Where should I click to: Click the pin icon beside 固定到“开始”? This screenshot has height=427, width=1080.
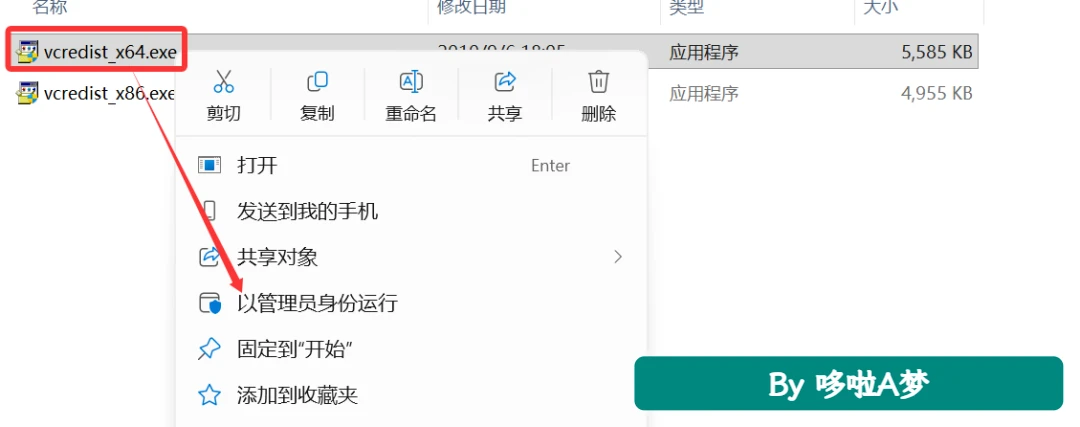pyautogui.click(x=209, y=350)
